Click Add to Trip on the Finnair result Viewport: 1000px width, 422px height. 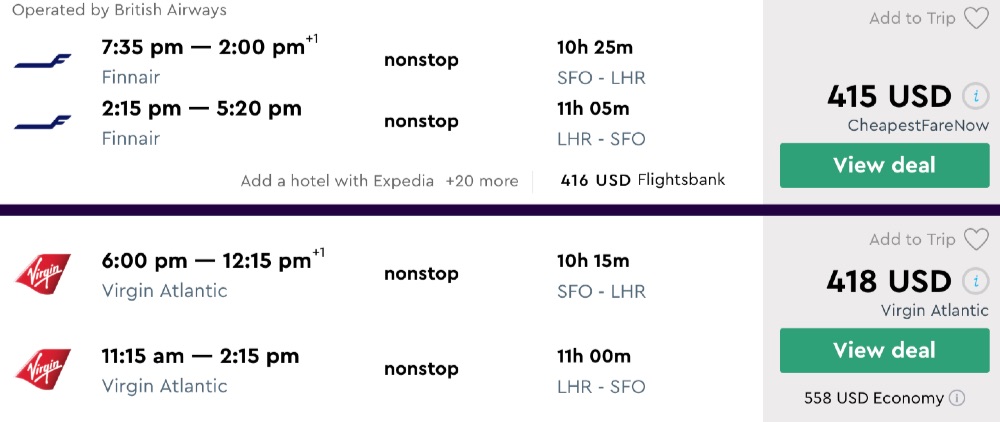pos(912,18)
